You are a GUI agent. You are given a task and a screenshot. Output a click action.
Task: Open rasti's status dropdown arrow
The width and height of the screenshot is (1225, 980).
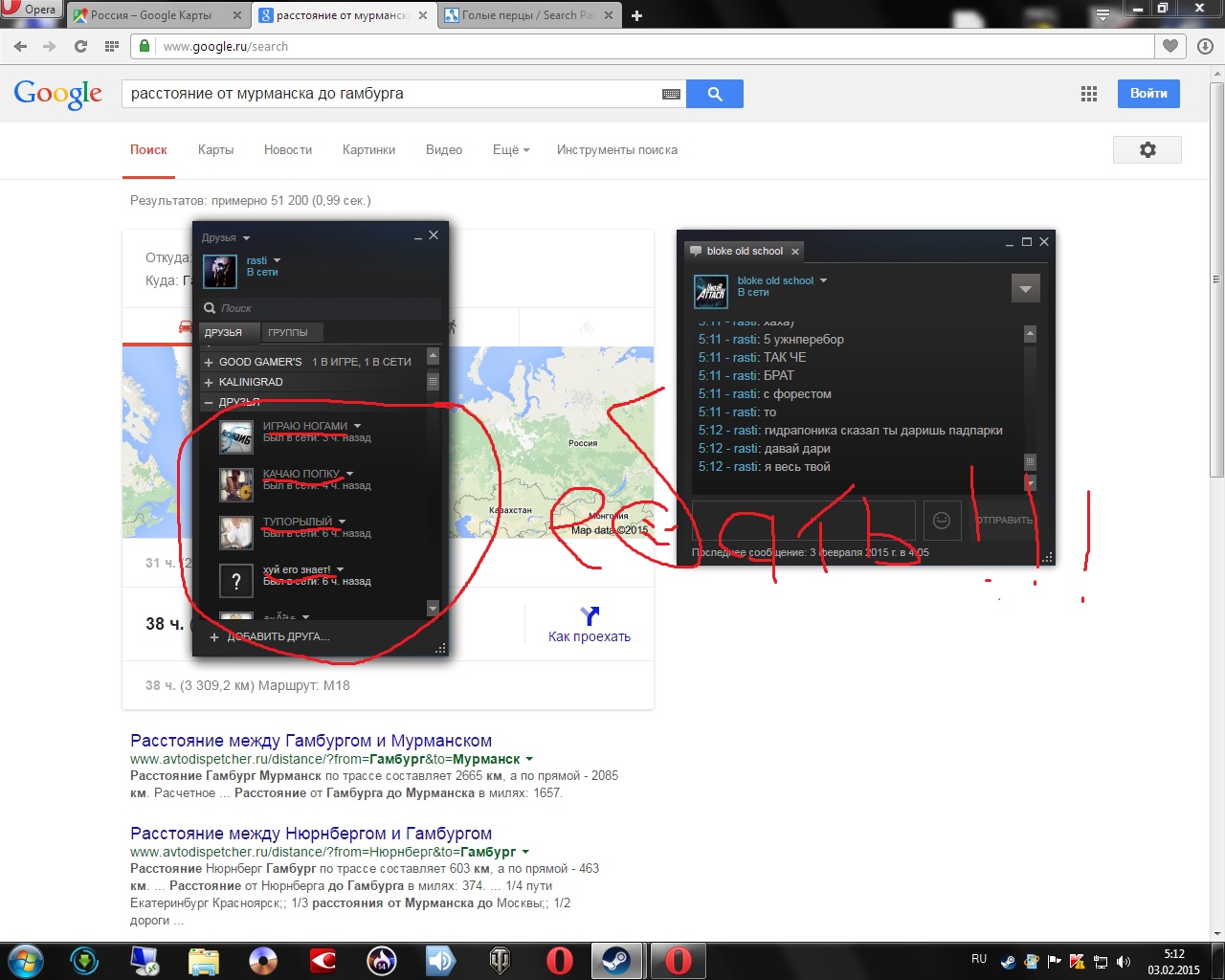(x=278, y=260)
